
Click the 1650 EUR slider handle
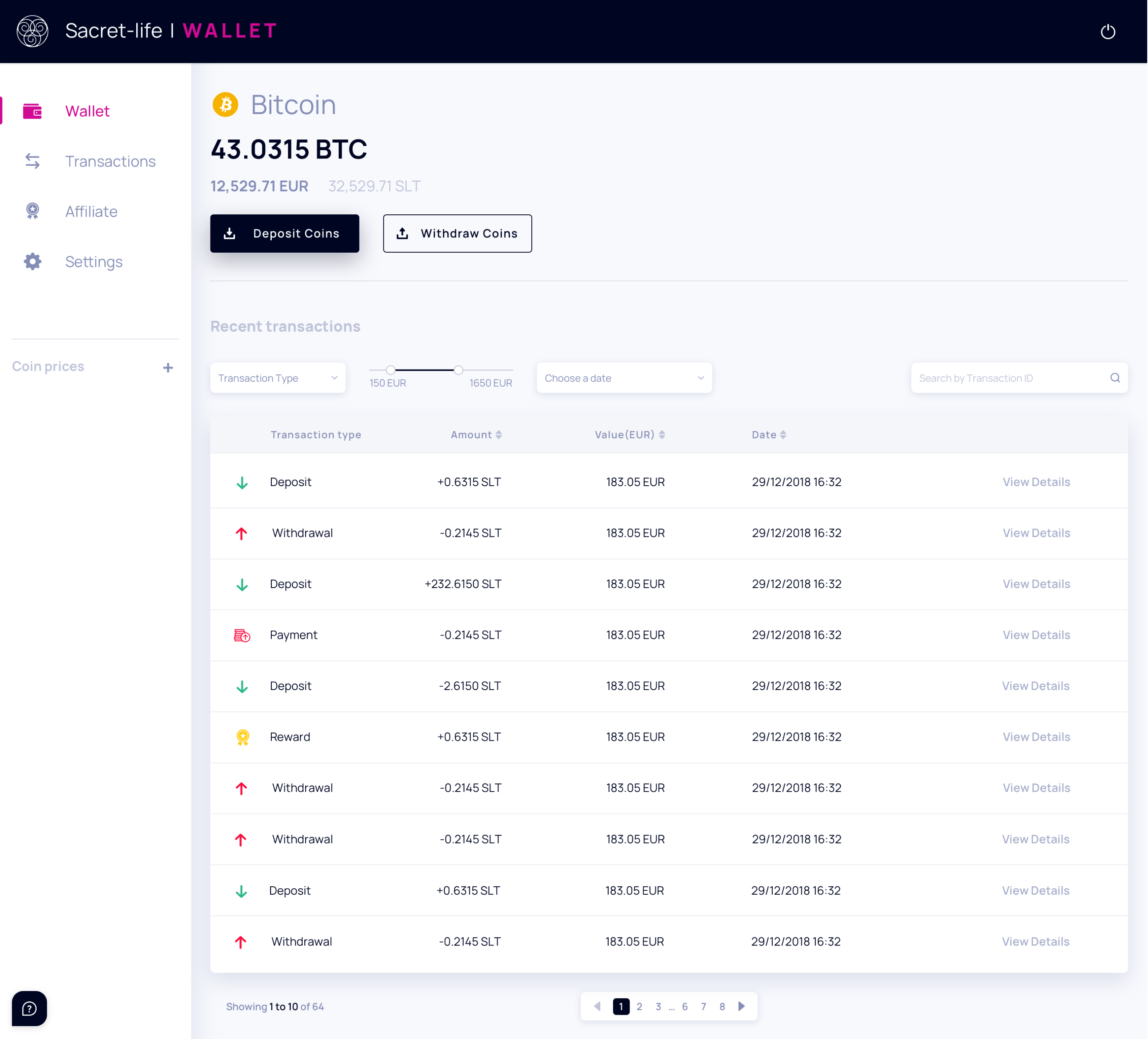pos(458,371)
